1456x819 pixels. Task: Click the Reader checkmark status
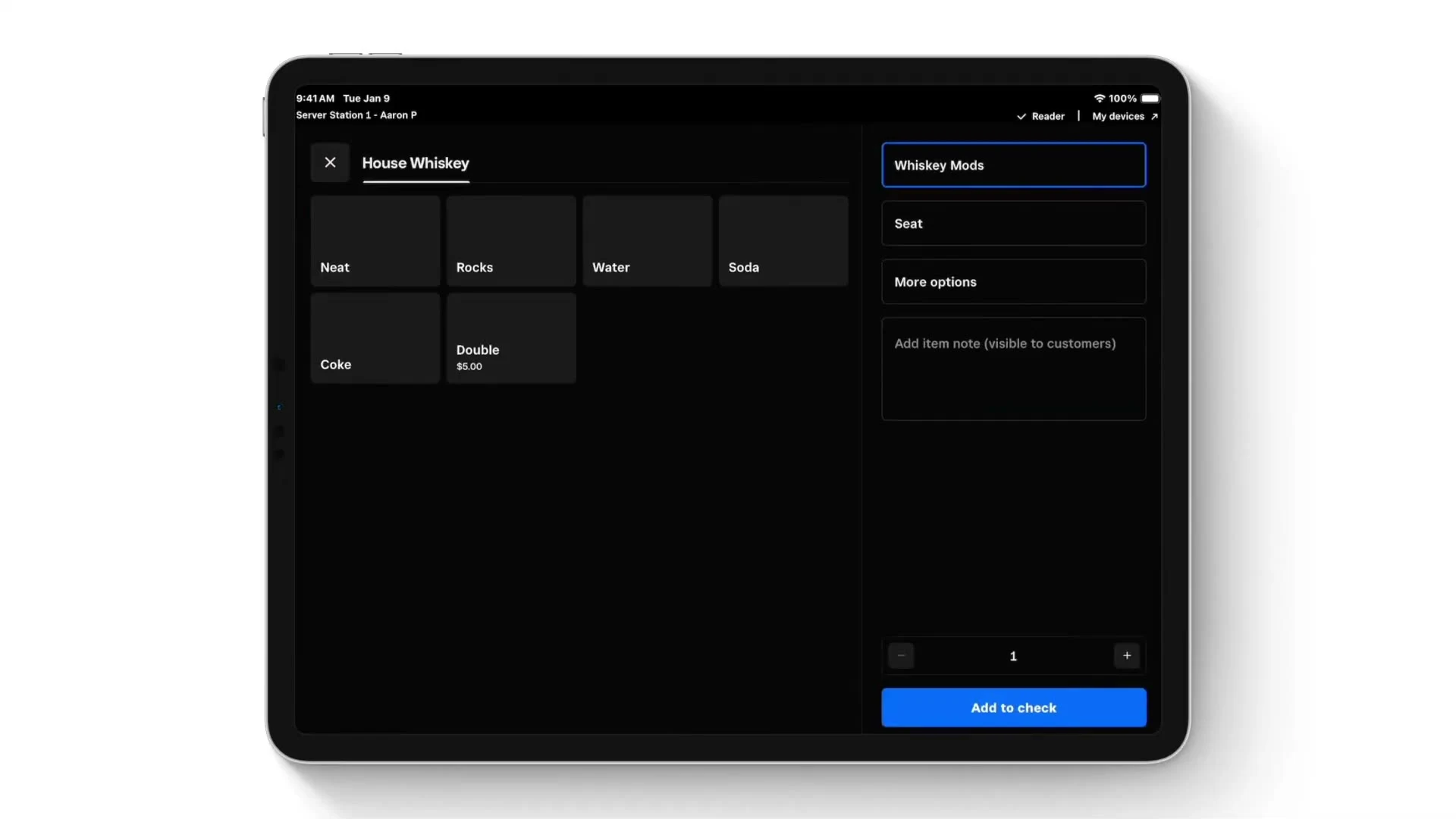pos(1040,116)
